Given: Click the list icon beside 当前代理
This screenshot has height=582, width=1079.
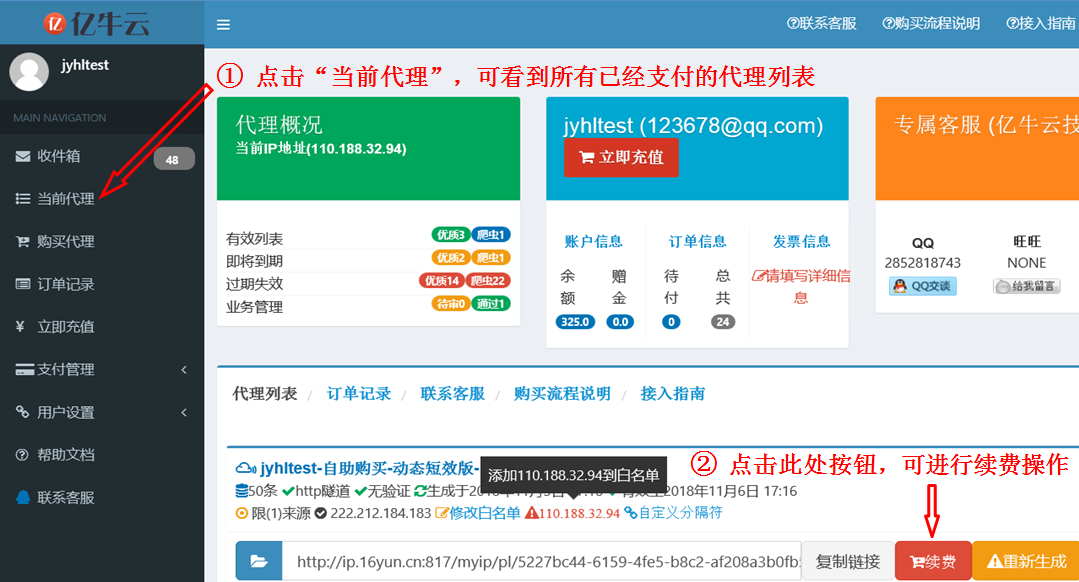Looking at the screenshot, I should [x=23, y=199].
